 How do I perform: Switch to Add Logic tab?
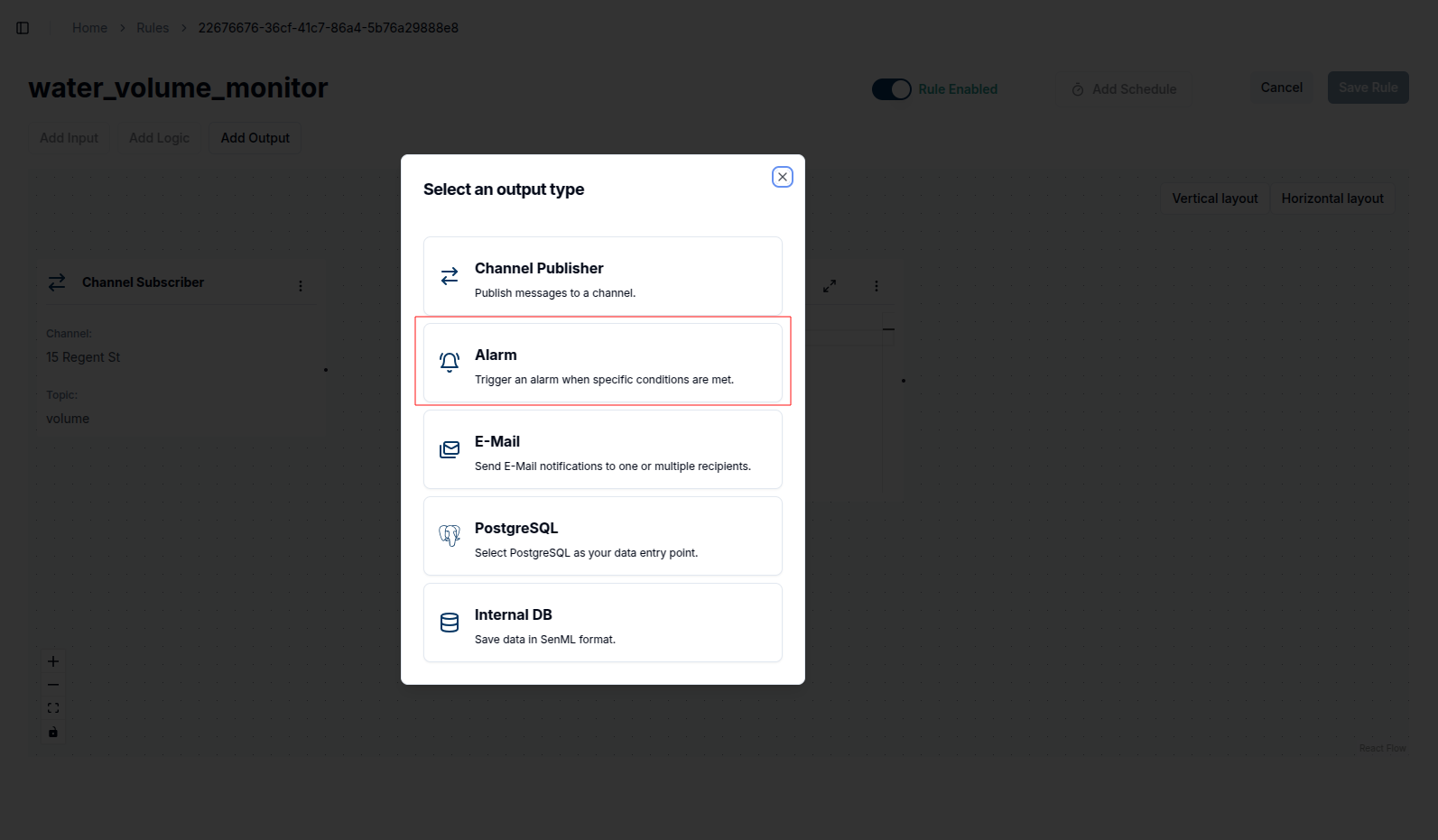[160, 138]
